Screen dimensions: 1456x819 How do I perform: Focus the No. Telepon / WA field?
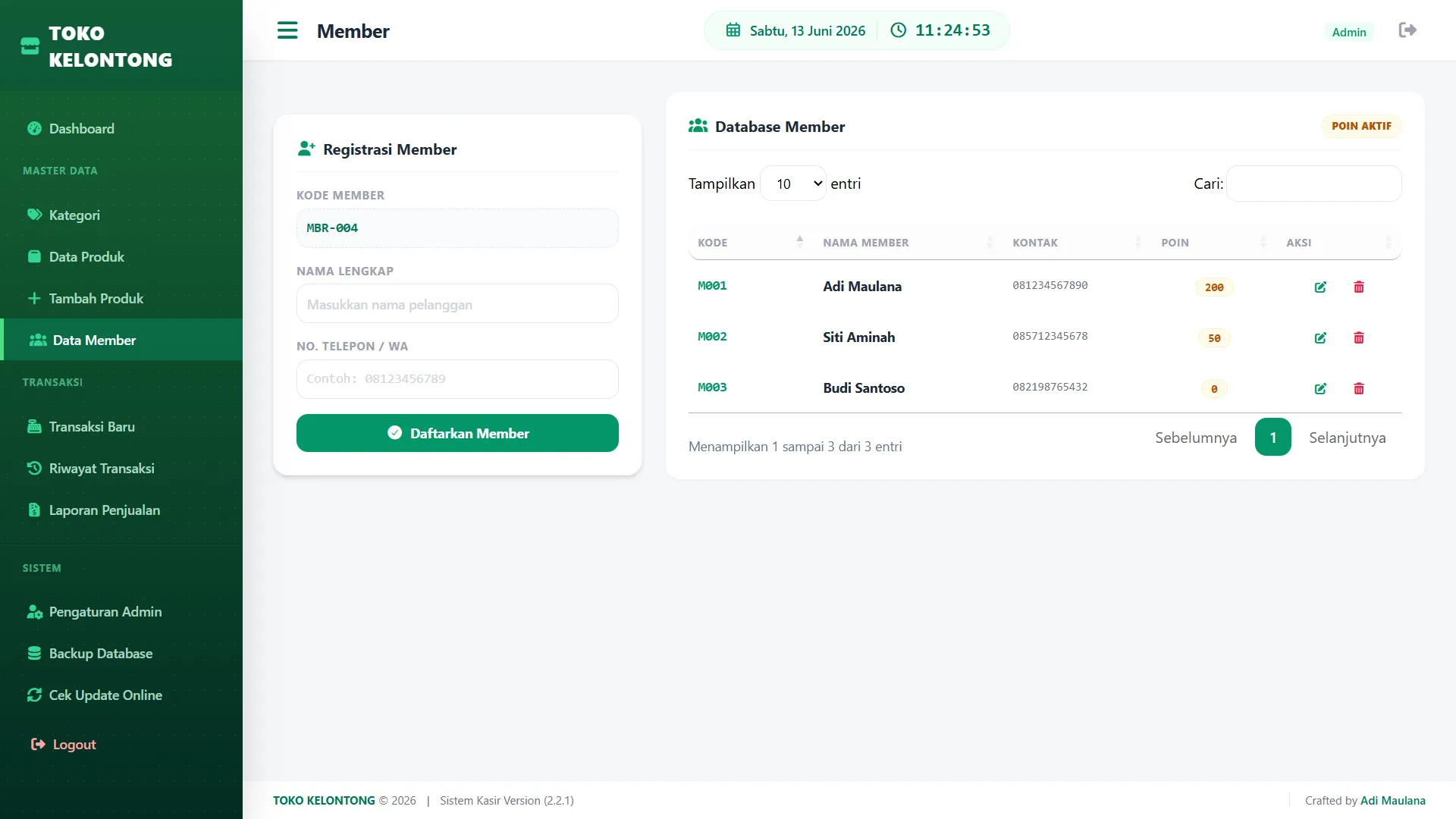[457, 378]
